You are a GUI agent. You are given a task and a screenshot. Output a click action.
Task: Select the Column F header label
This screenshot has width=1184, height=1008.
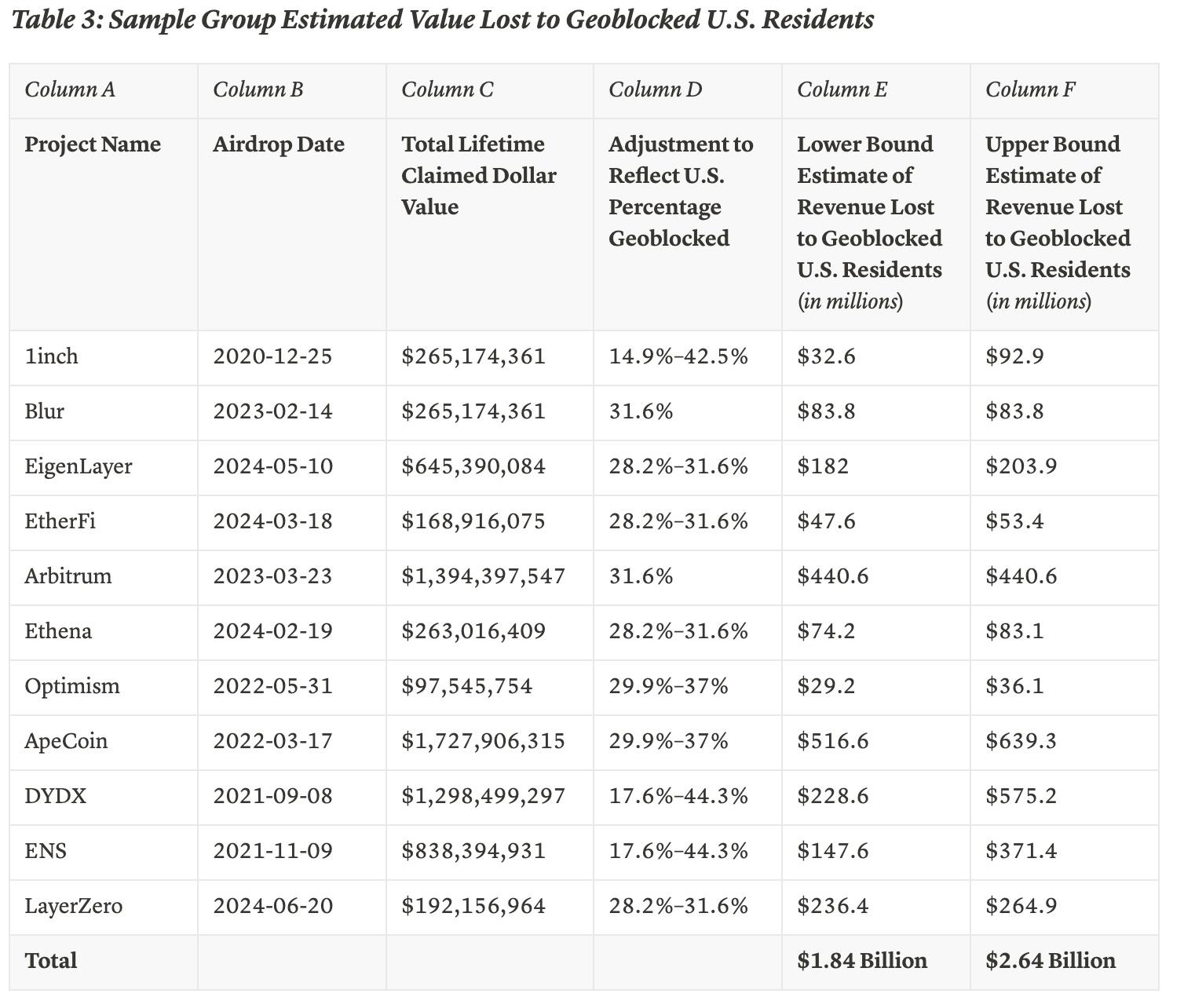tap(1030, 89)
